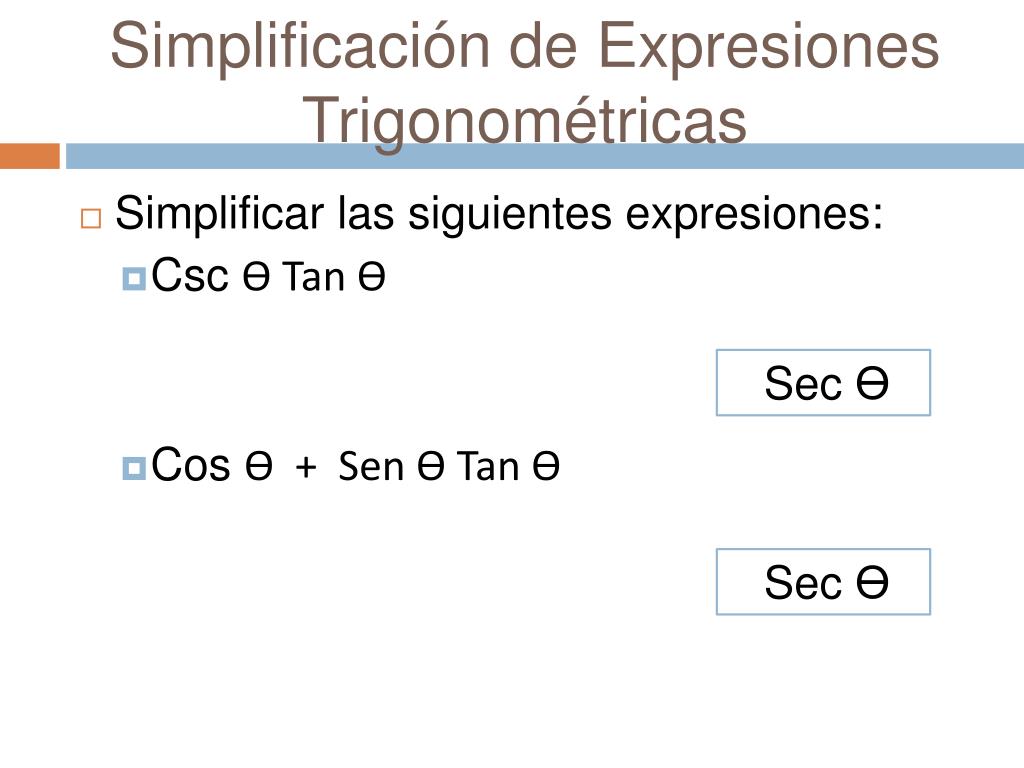
Task: Click theta symbol in first answer box
Action: [x=872, y=383]
